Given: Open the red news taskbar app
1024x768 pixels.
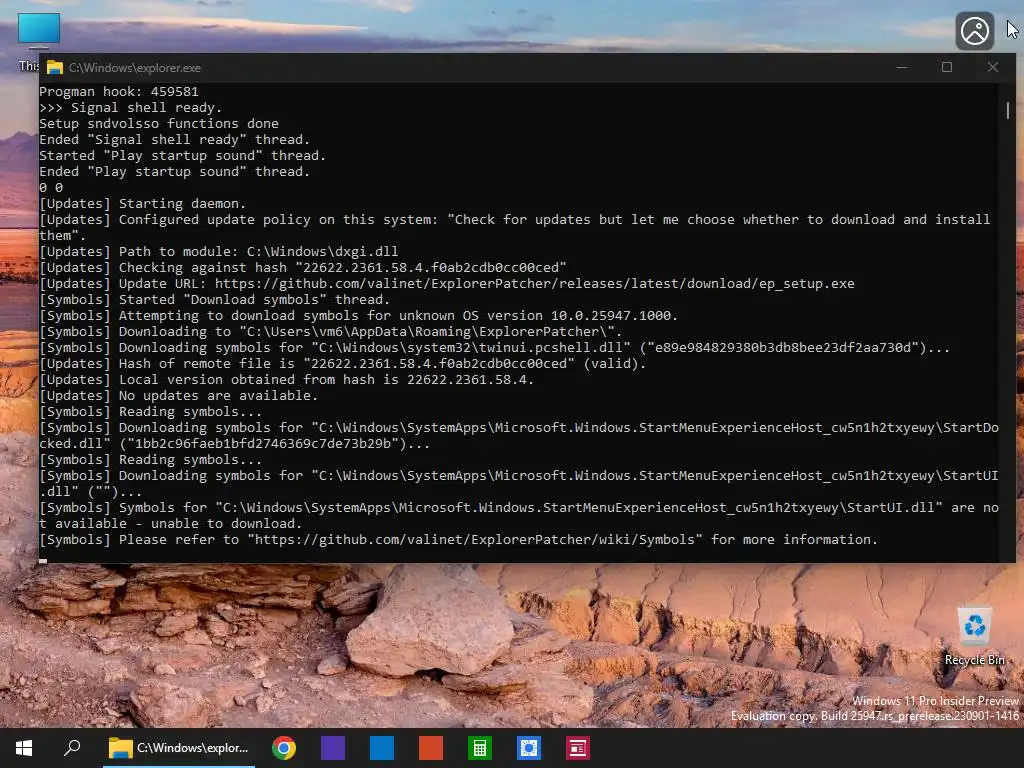Looking at the screenshot, I should [x=578, y=748].
